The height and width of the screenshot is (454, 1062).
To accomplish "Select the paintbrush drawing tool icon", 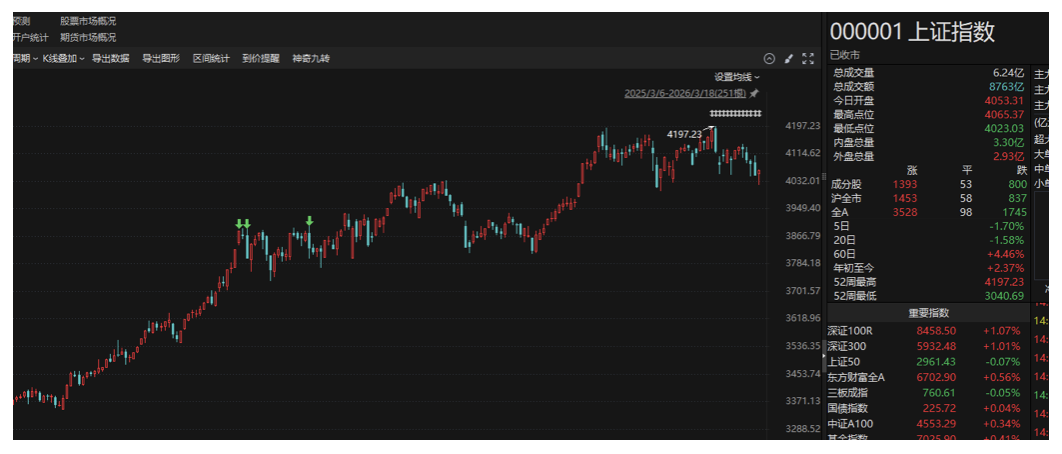I will coord(788,59).
